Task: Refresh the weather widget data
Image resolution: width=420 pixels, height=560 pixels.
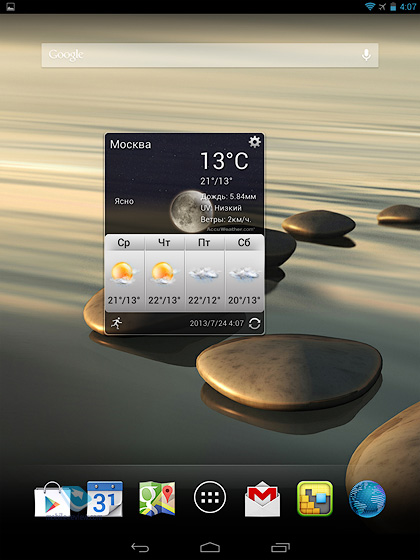Action: click(x=254, y=324)
